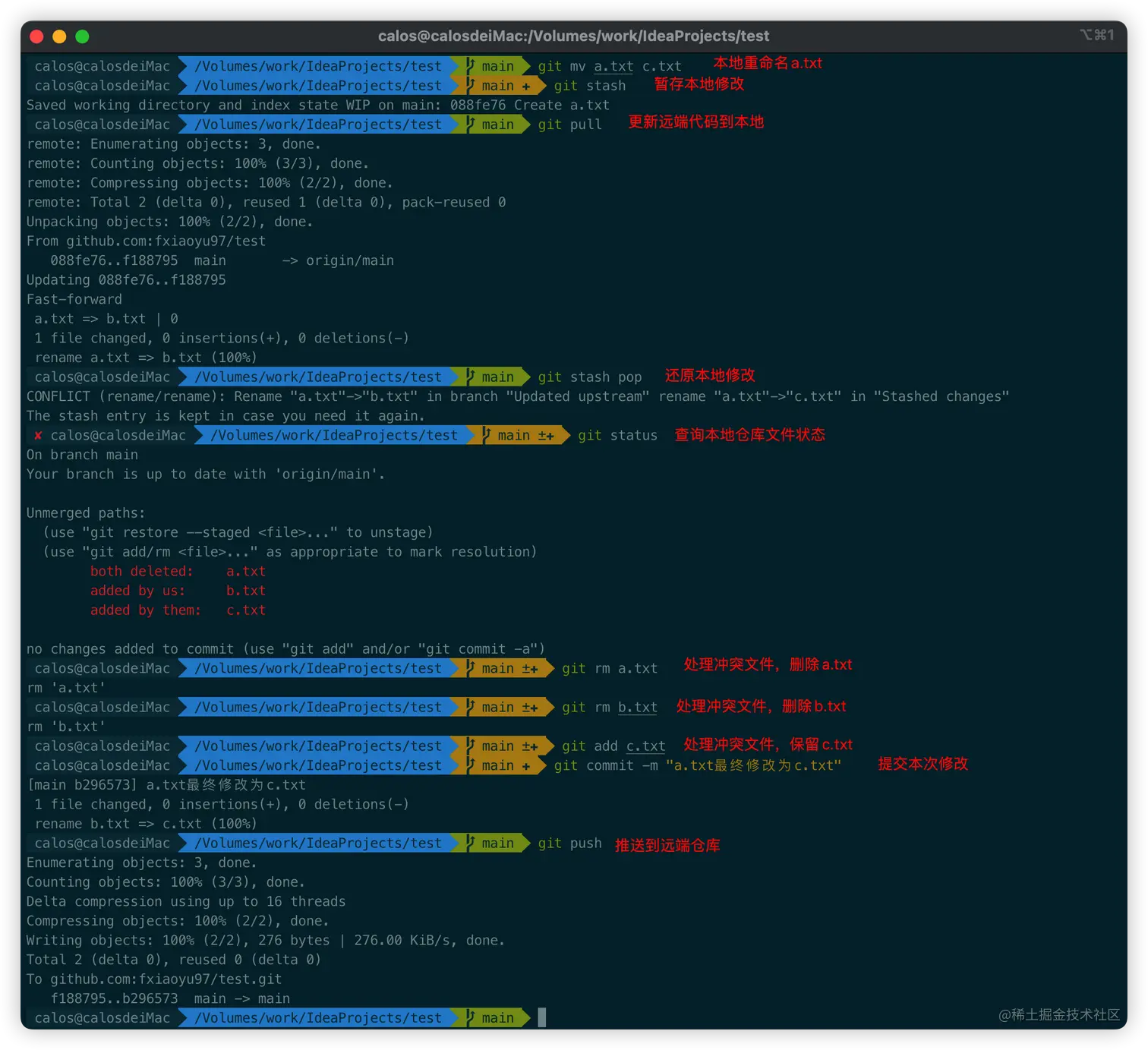This screenshot has height=1050, width=1148.
Task: Click the "git restore --staged" hint line
Action: pyautogui.click(x=238, y=533)
